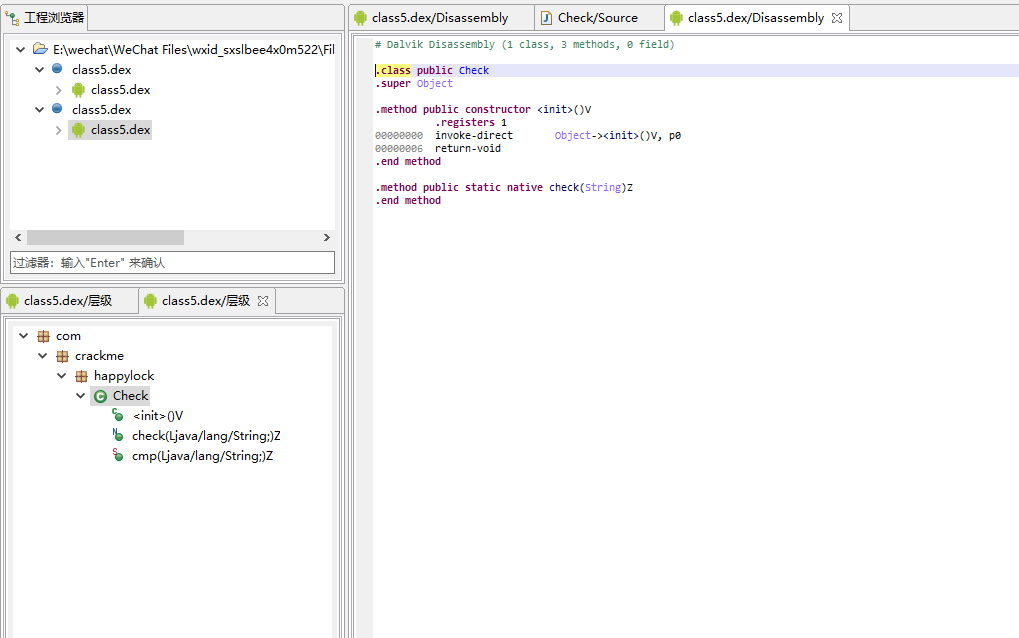The height and width of the screenshot is (638, 1019).
Task: Click the project tree scrollbar right arrow
Action: click(x=327, y=238)
